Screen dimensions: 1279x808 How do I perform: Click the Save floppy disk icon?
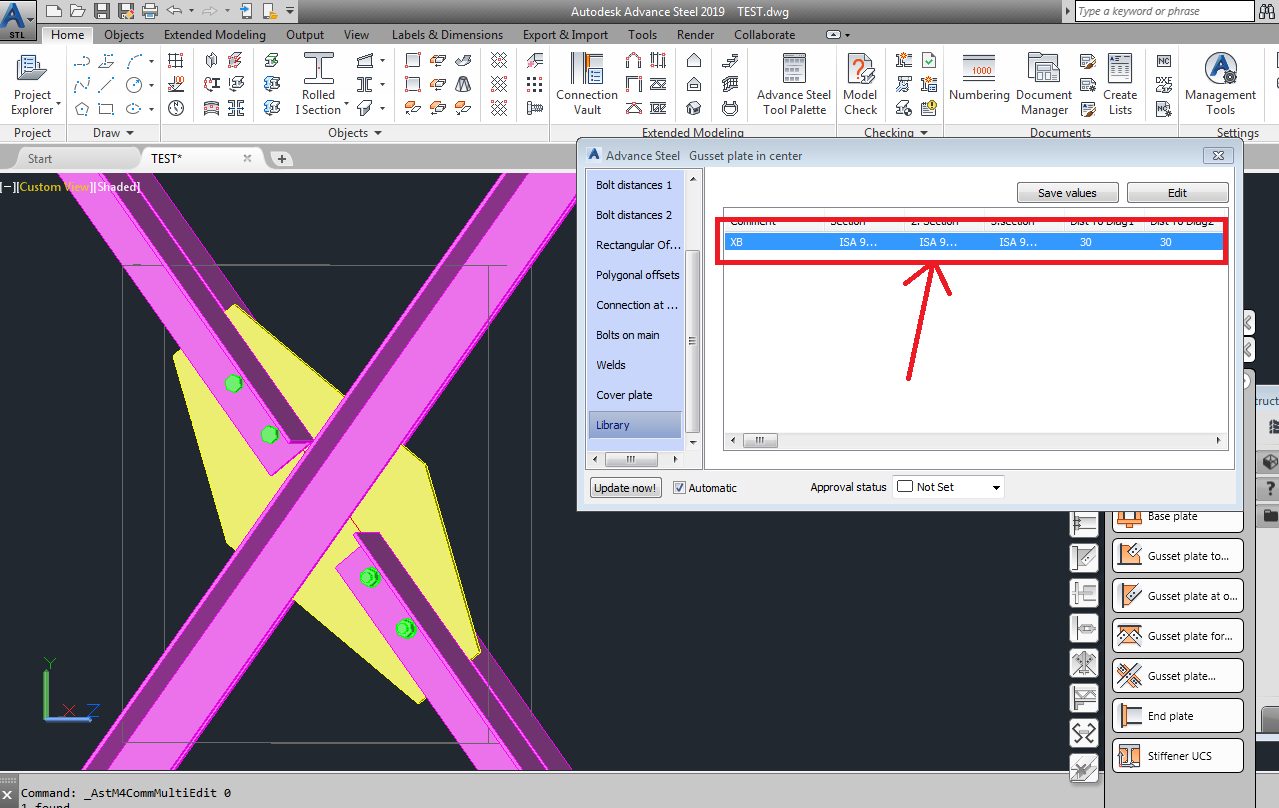(102, 11)
